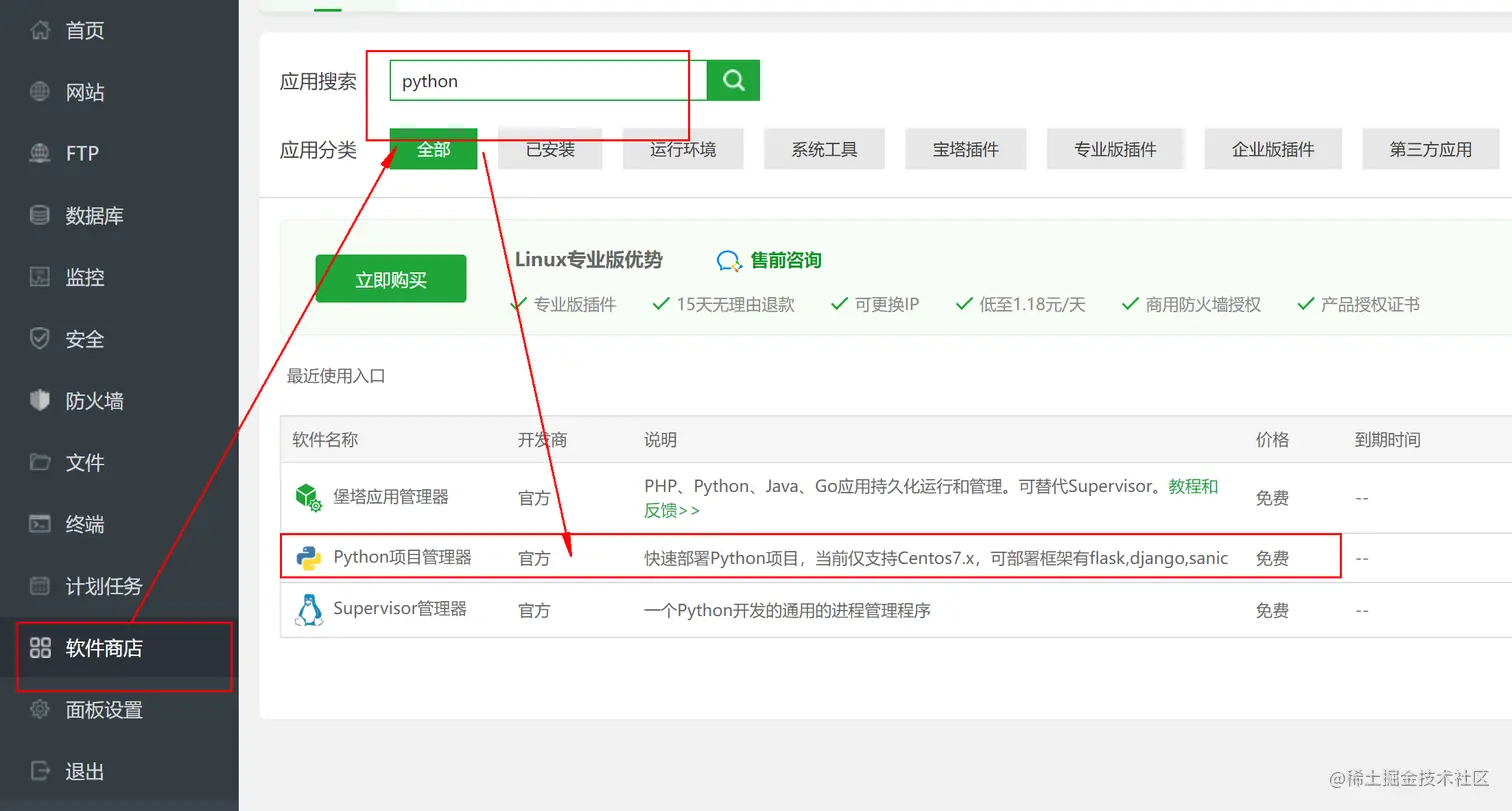Select the 已安装 category filter
The width and height of the screenshot is (1512, 811).
(550, 149)
